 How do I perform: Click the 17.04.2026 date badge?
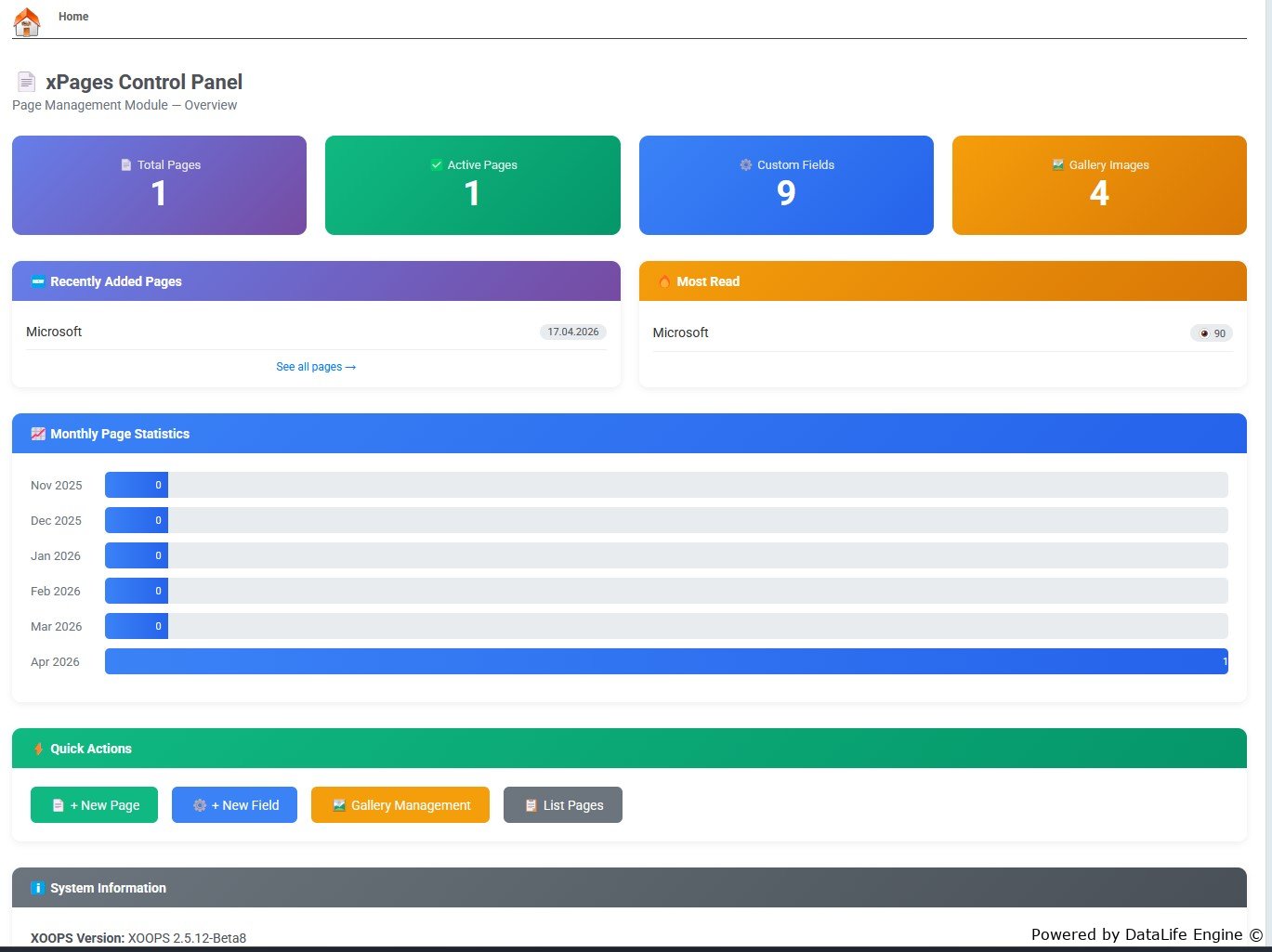pos(572,332)
